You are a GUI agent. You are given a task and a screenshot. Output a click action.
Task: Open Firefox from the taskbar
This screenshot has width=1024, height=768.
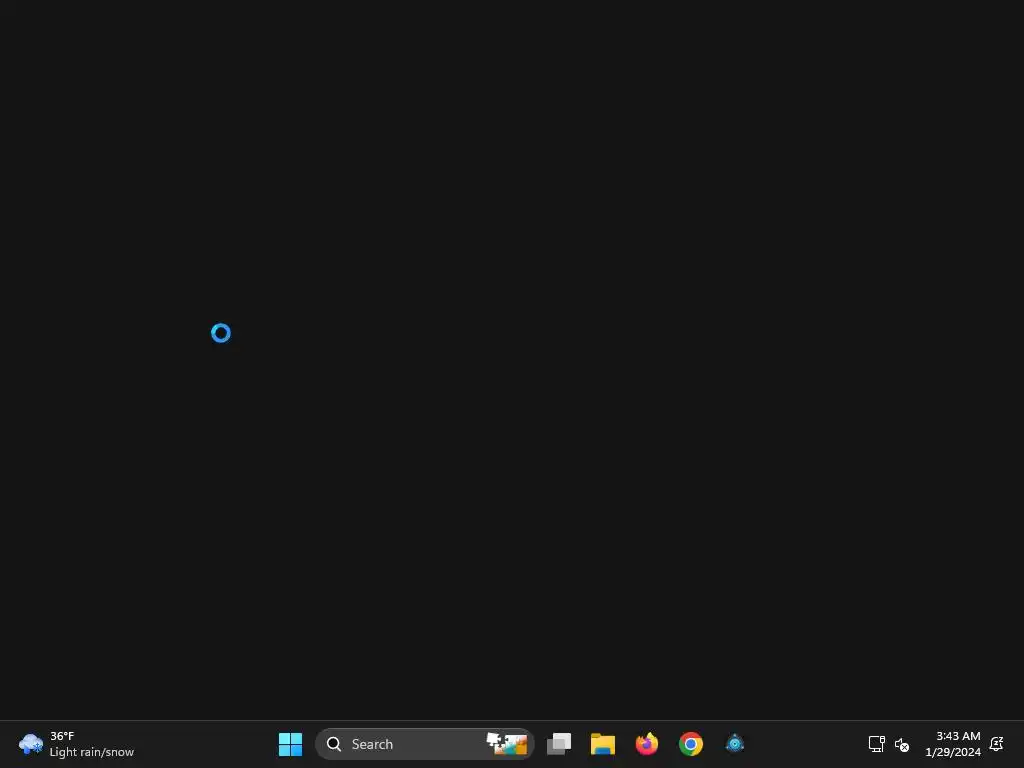[647, 744]
